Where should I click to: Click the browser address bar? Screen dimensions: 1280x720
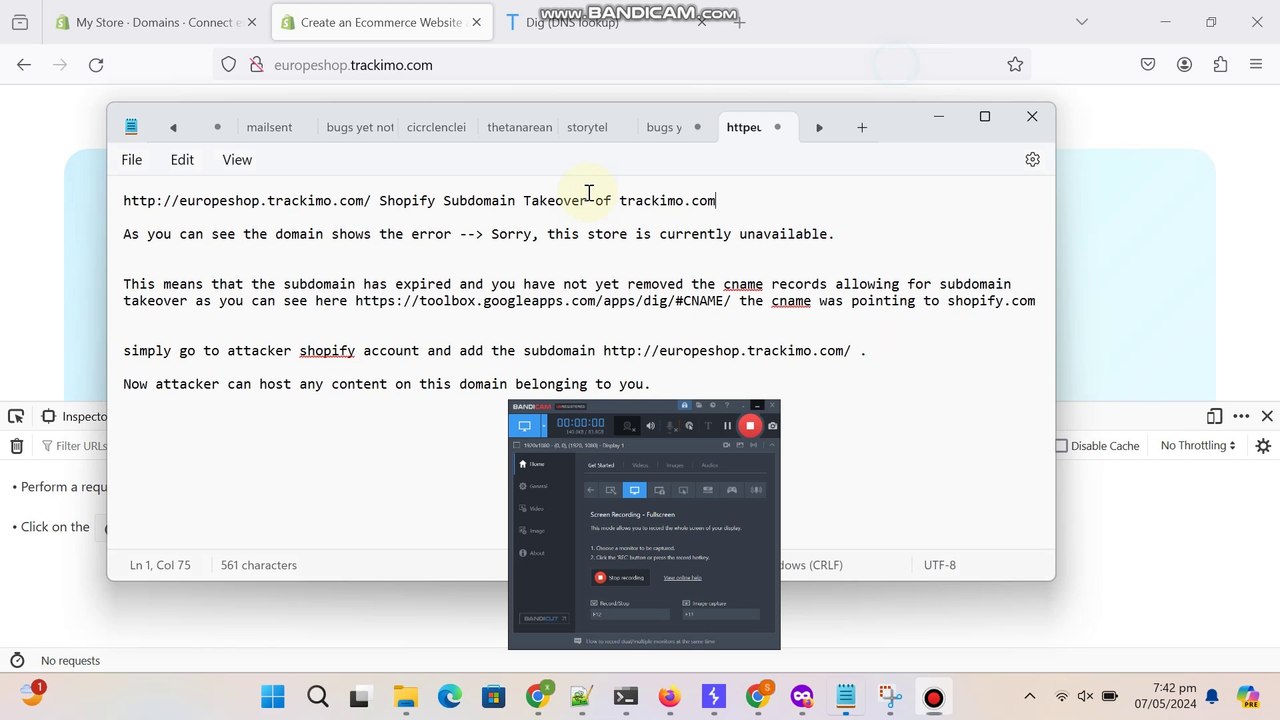620,65
